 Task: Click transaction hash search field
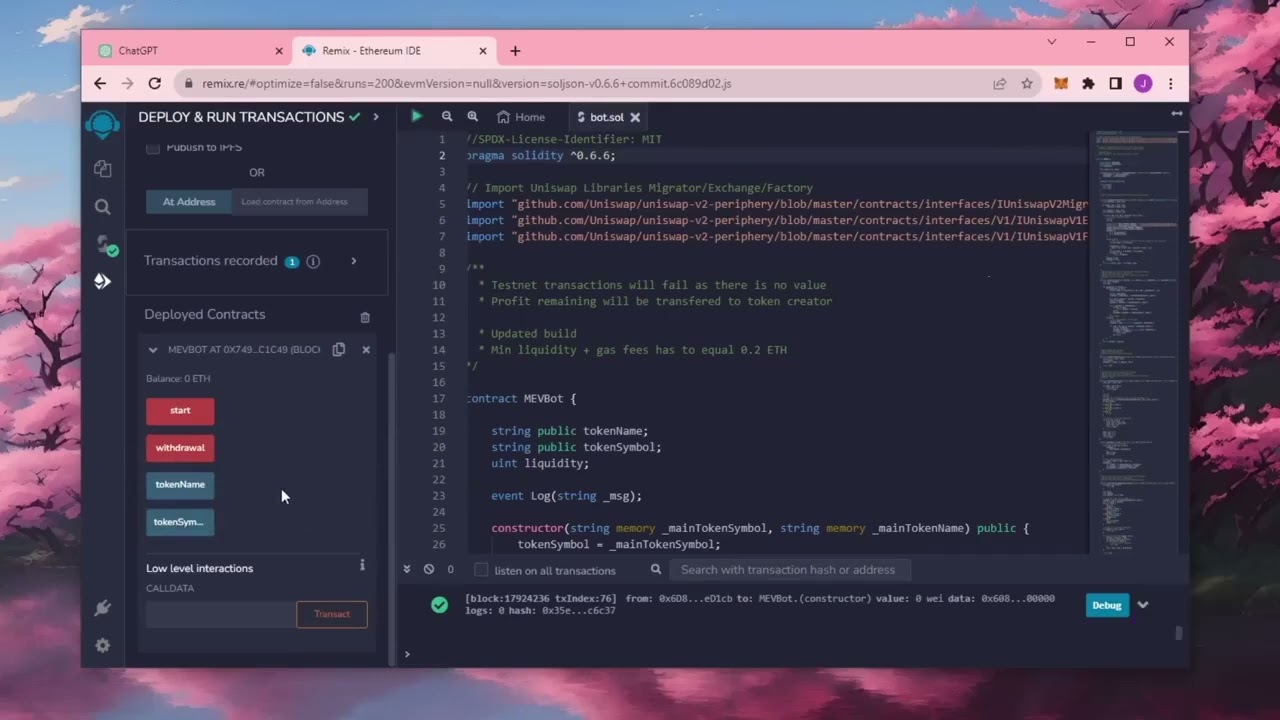click(790, 570)
